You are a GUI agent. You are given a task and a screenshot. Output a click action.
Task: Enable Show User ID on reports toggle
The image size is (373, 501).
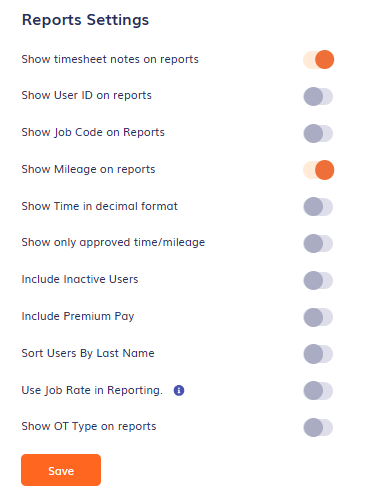[318, 96]
